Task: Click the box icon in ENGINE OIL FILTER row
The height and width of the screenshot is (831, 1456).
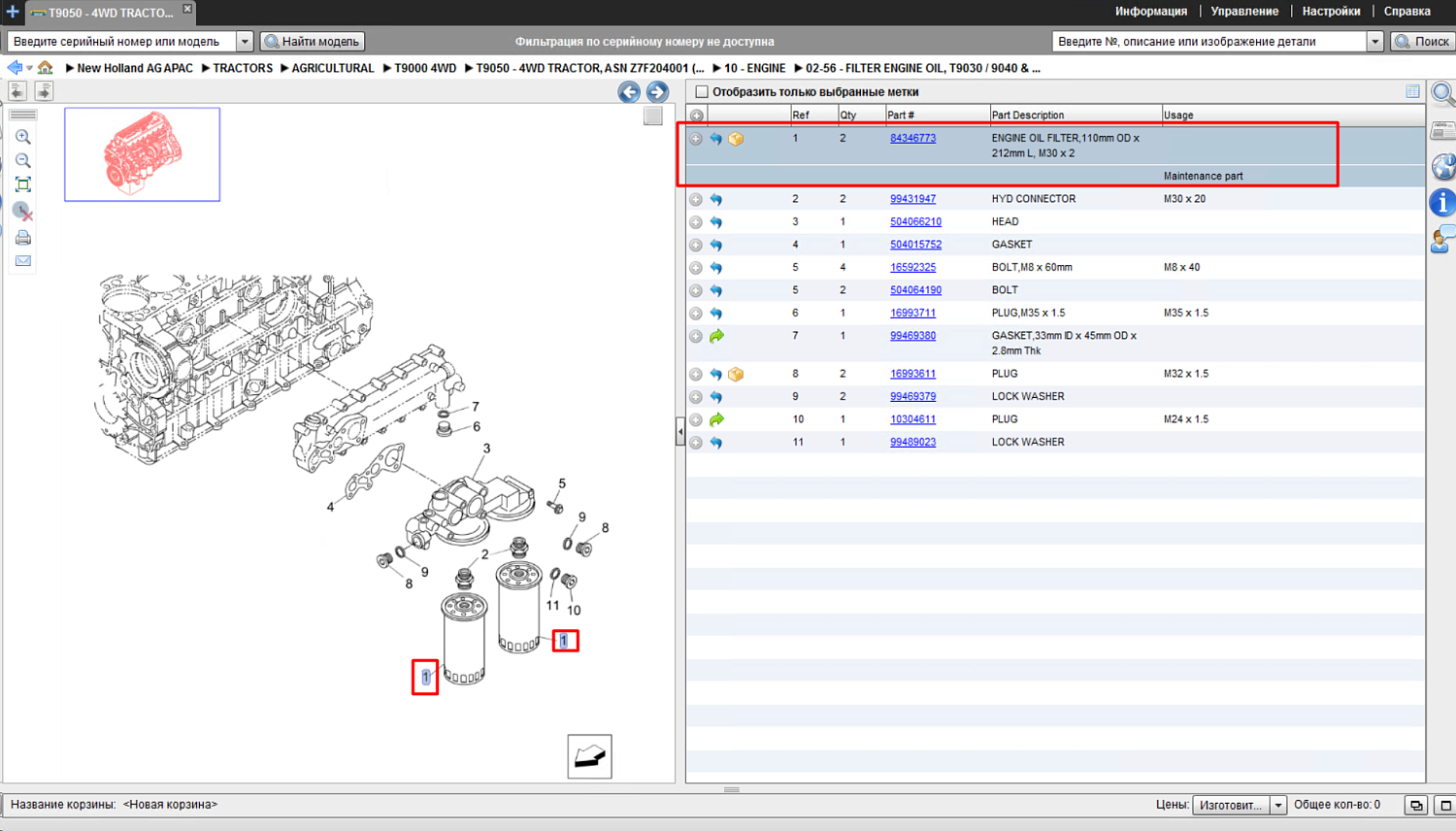Action: coord(736,139)
